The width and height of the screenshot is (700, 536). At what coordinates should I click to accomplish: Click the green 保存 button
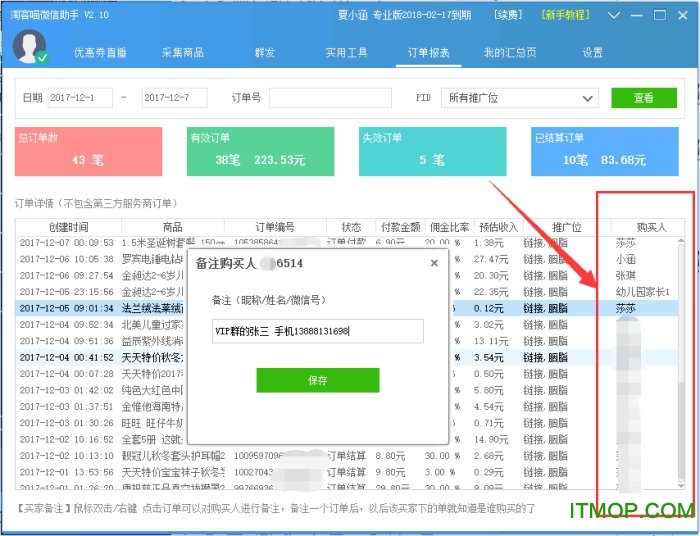pyautogui.click(x=317, y=380)
